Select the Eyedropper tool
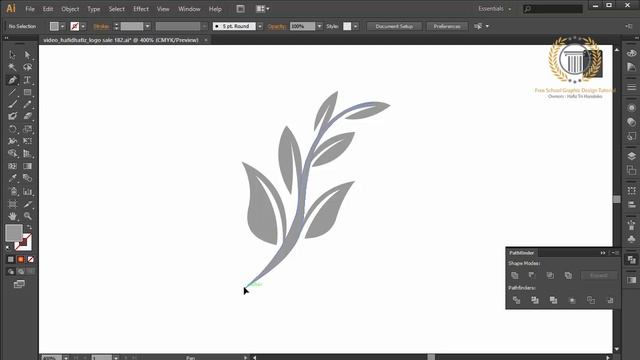The image size is (640, 360). [x=12, y=178]
